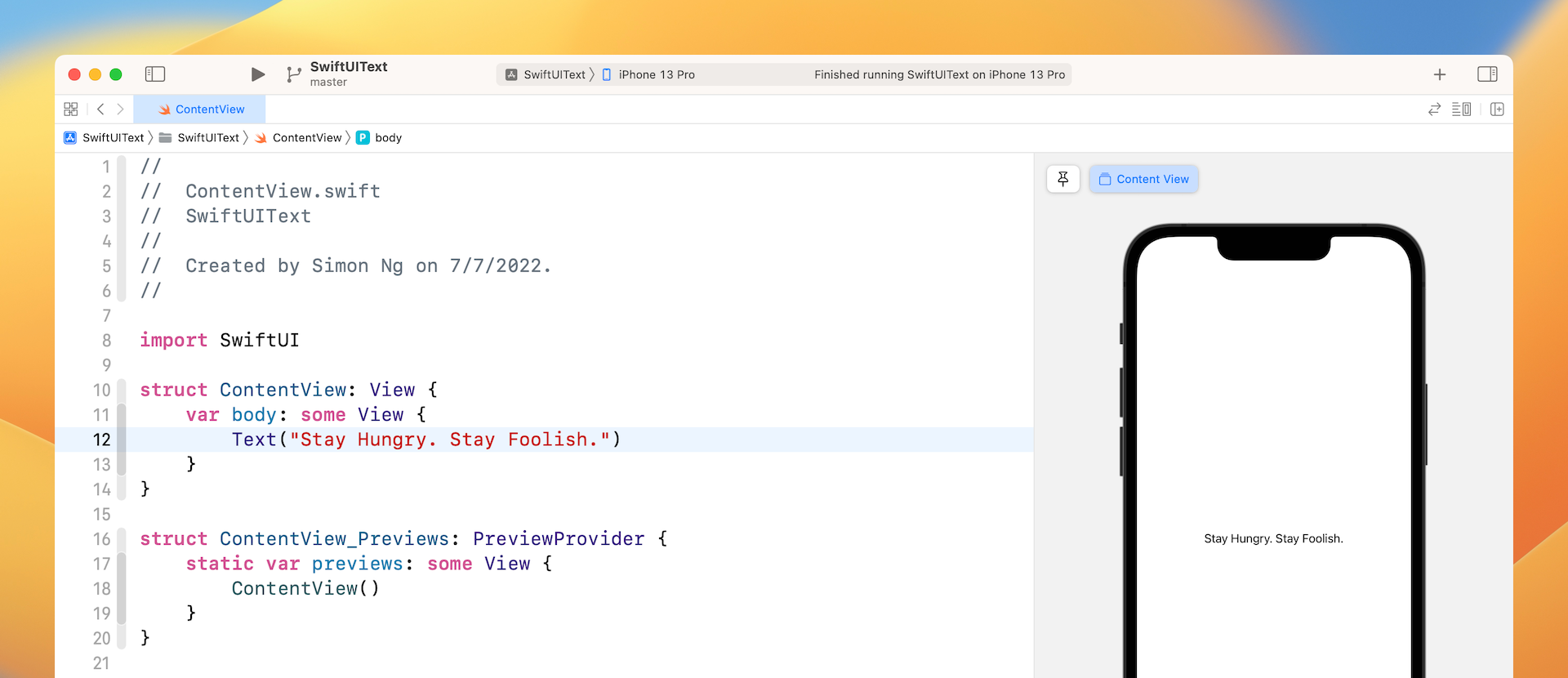1568x678 pixels.
Task: Click the Text("Stay Hungry...") code line
Action: tap(426, 439)
